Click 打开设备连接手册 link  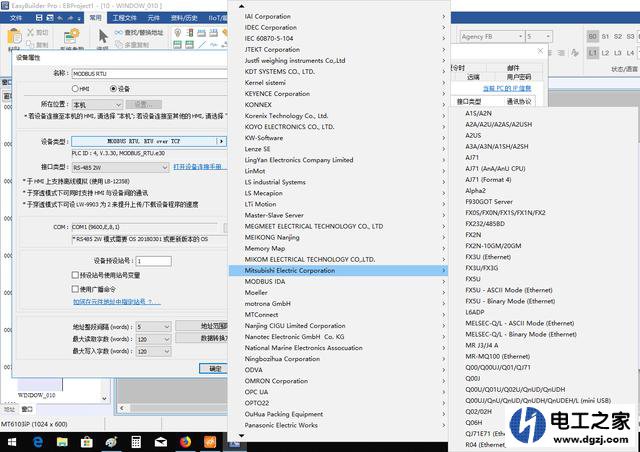[200, 167]
